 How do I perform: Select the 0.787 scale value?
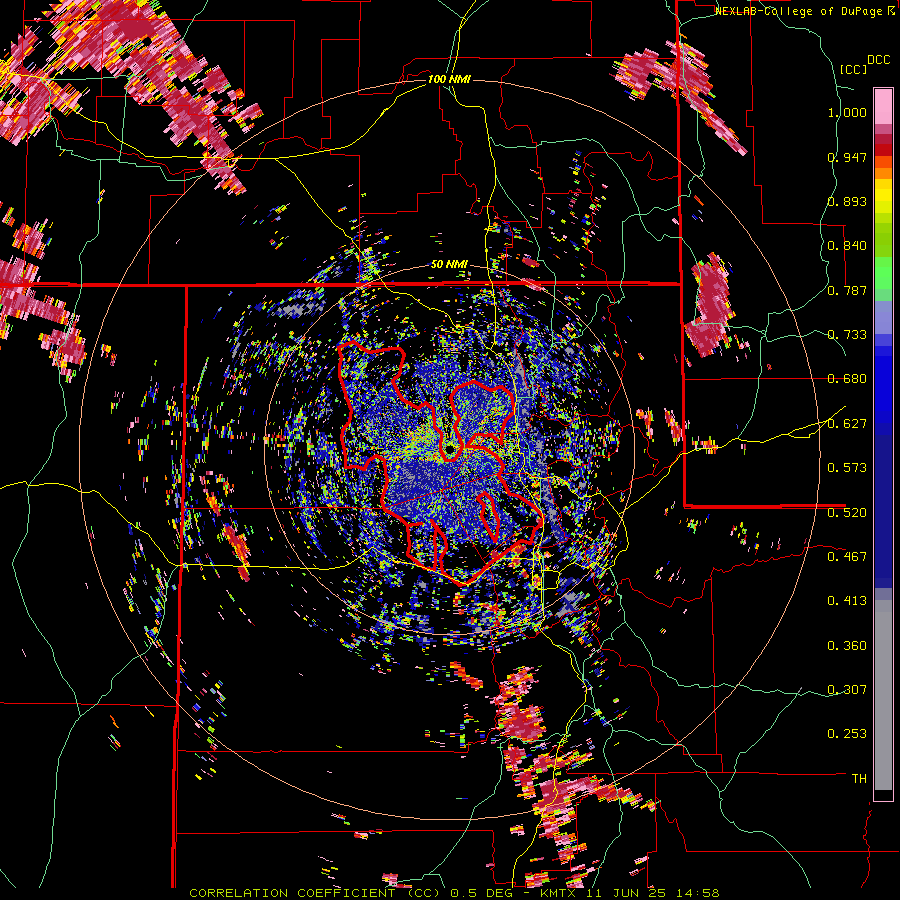(847, 290)
